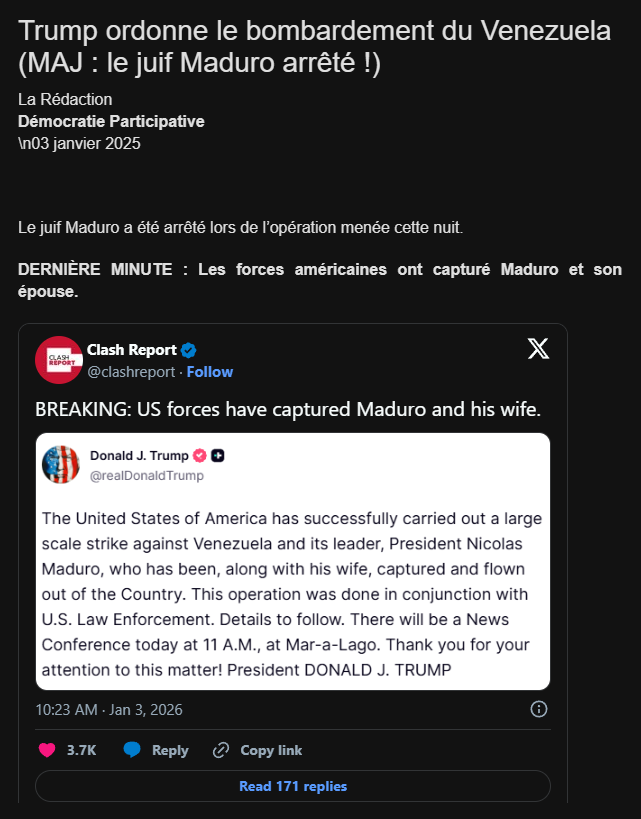Open the quoted Trump post text

point(292,594)
